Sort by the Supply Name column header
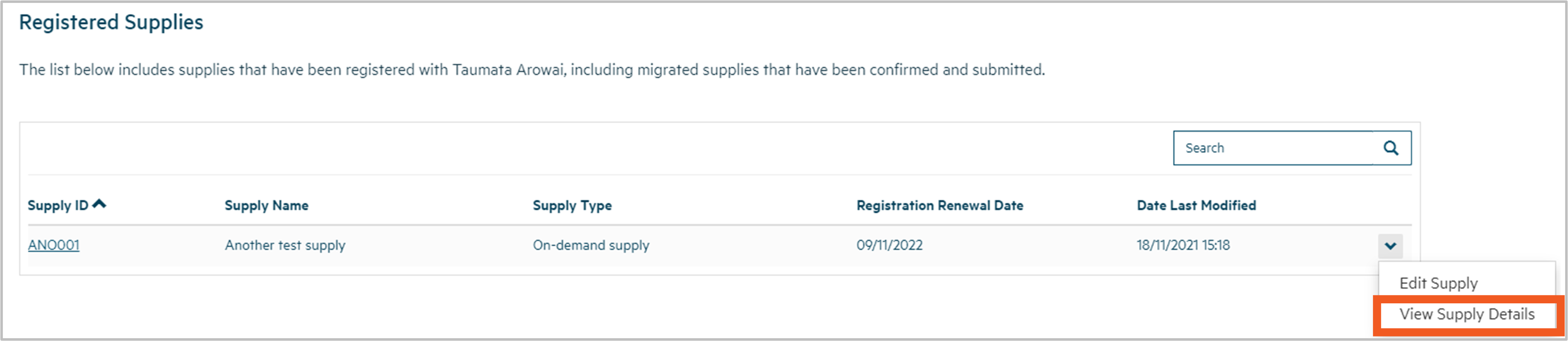The image size is (1568, 341). tap(266, 206)
